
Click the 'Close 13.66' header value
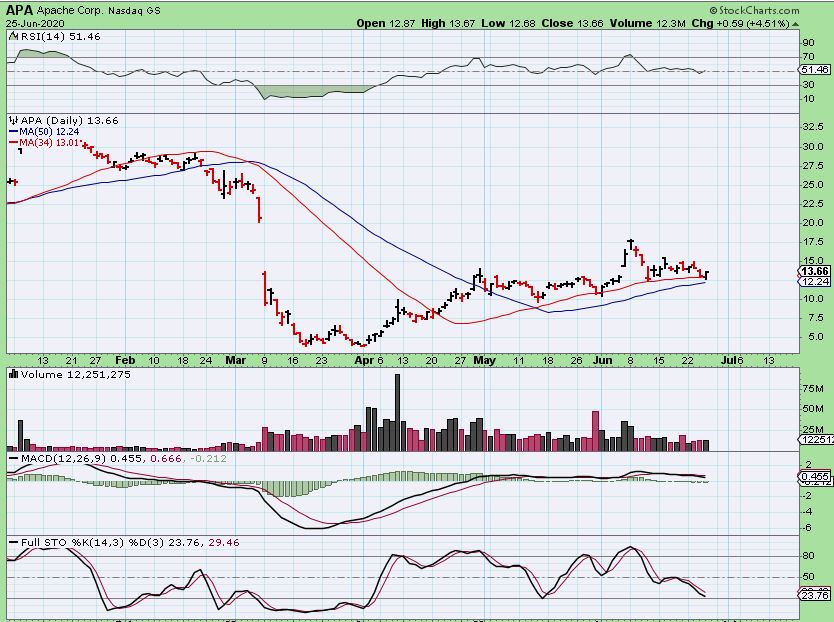(572, 23)
